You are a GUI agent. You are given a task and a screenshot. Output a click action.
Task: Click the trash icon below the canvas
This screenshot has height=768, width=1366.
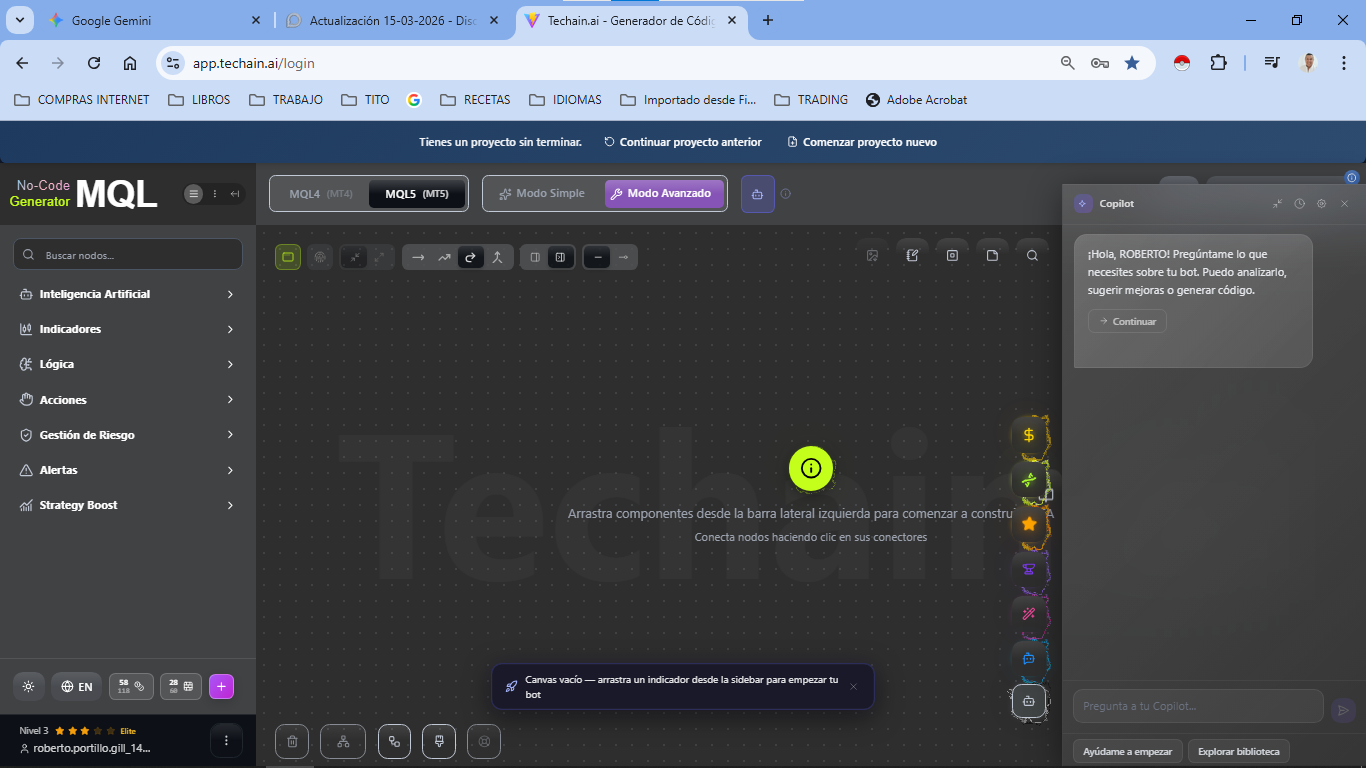[x=292, y=741]
